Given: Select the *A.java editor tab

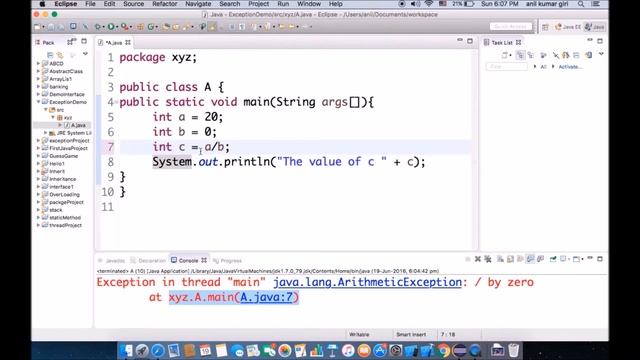Looking at the screenshot, I should 114,42.
